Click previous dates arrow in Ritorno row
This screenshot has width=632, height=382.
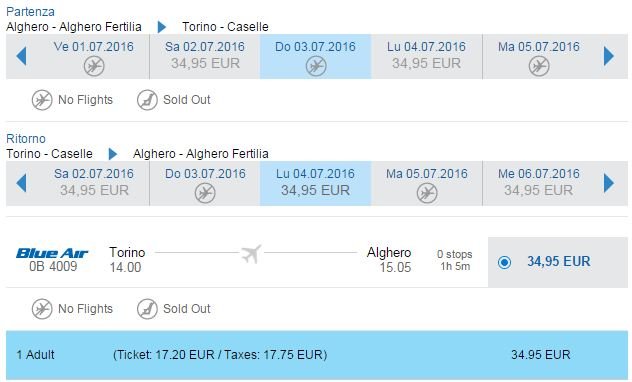21,183
